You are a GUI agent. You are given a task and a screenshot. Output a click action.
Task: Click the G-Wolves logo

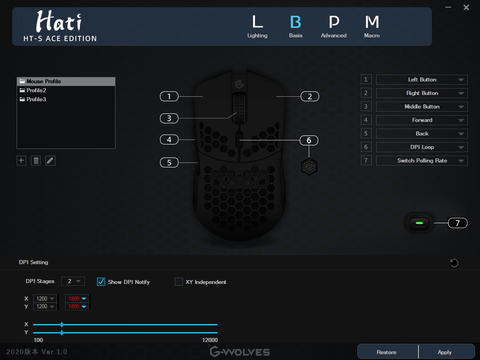[240, 352]
